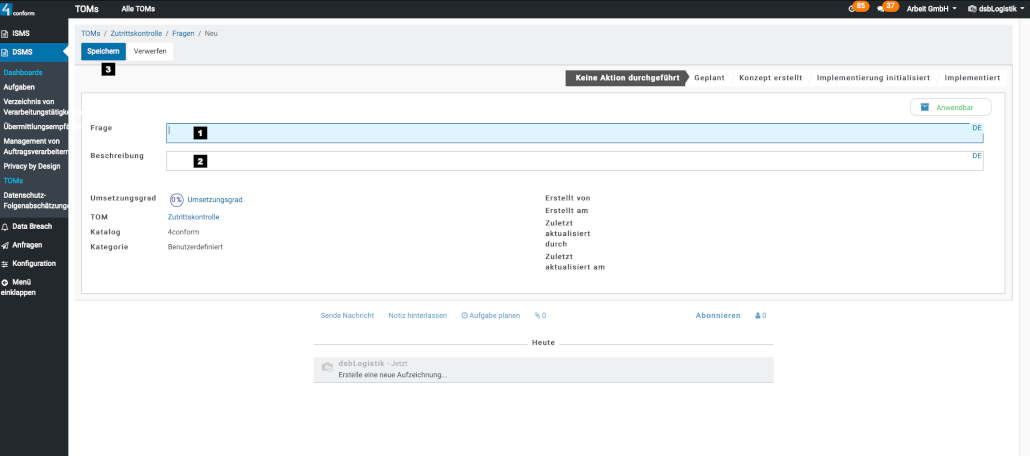Click Verwerfen to discard changes
Image resolution: width=1030 pixels, height=456 pixels.
click(x=150, y=51)
